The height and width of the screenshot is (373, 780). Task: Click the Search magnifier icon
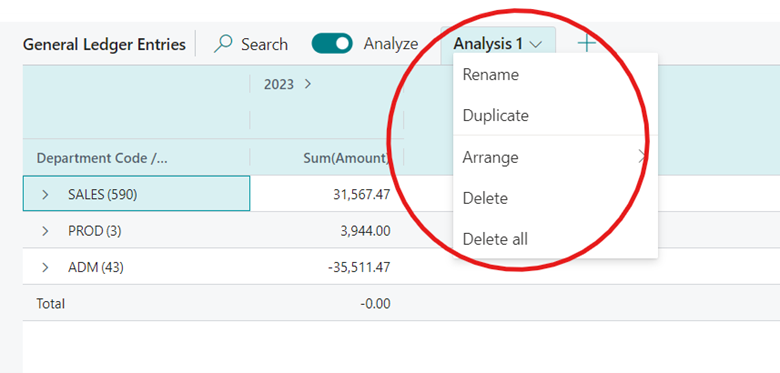click(x=223, y=44)
